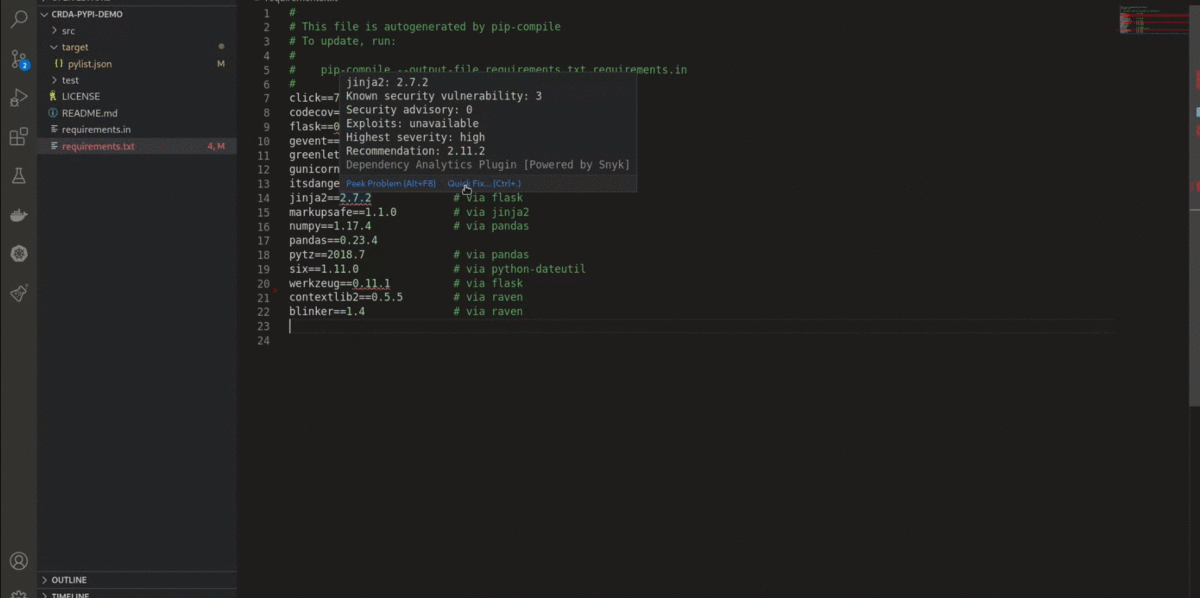This screenshot has height=598, width=1200.
Task: Open the Search view in activity bar
Action: (x=18, y=19)
